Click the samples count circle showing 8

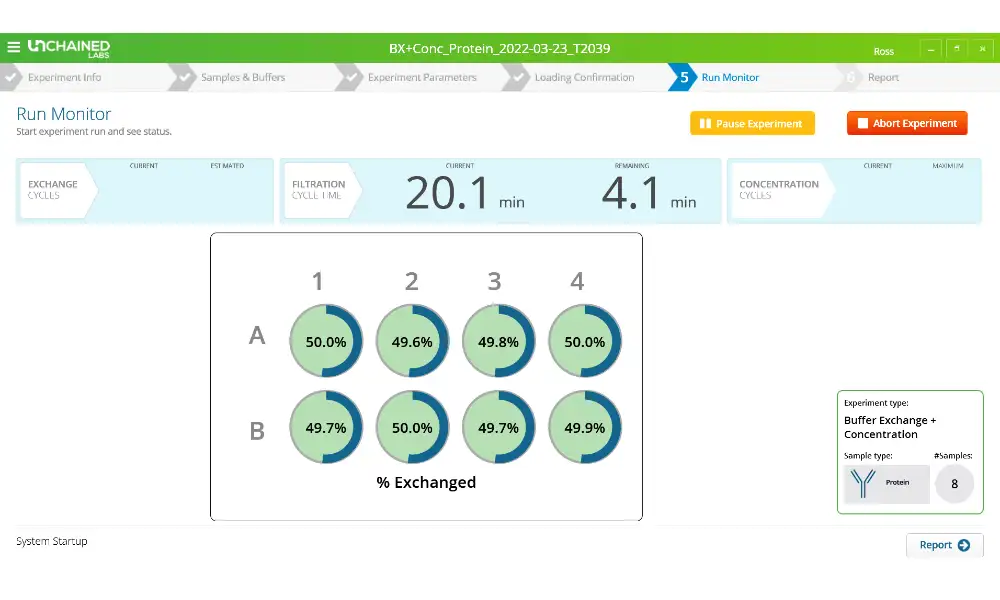tap(954, 484)
